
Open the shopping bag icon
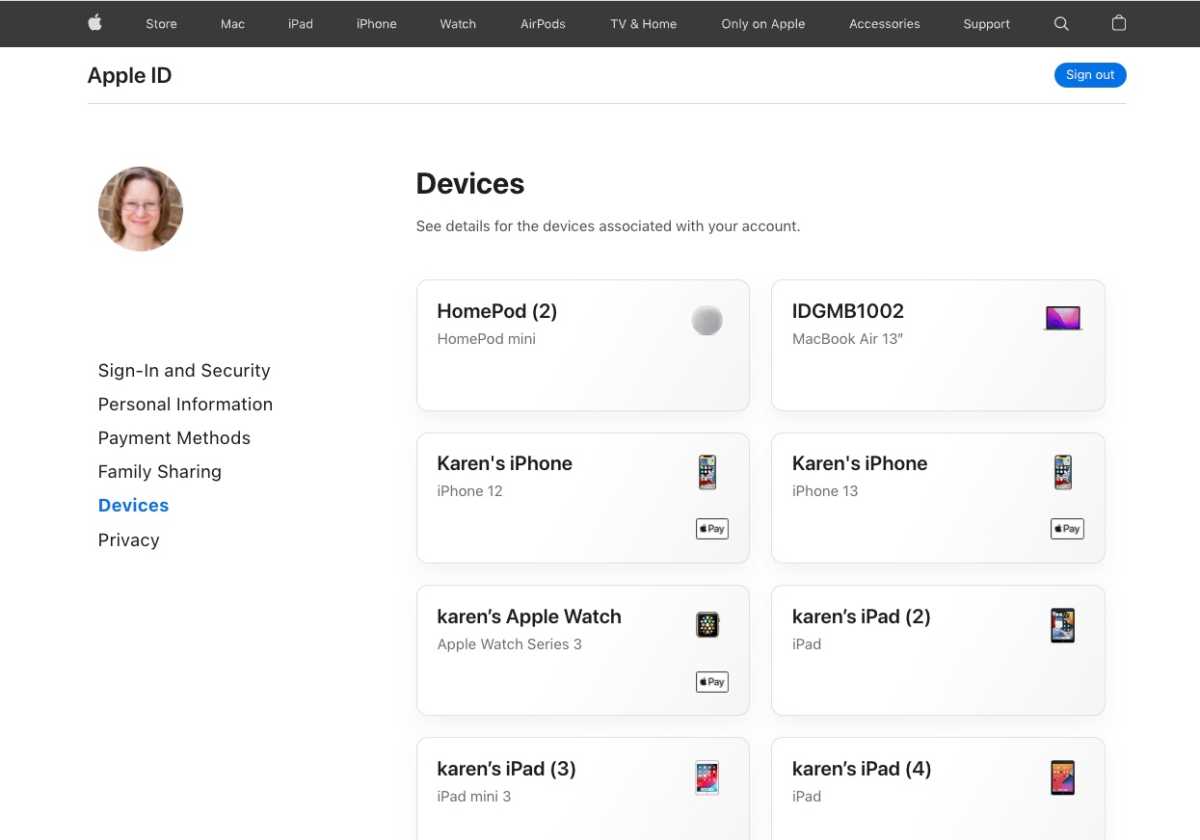point(1119,23)
